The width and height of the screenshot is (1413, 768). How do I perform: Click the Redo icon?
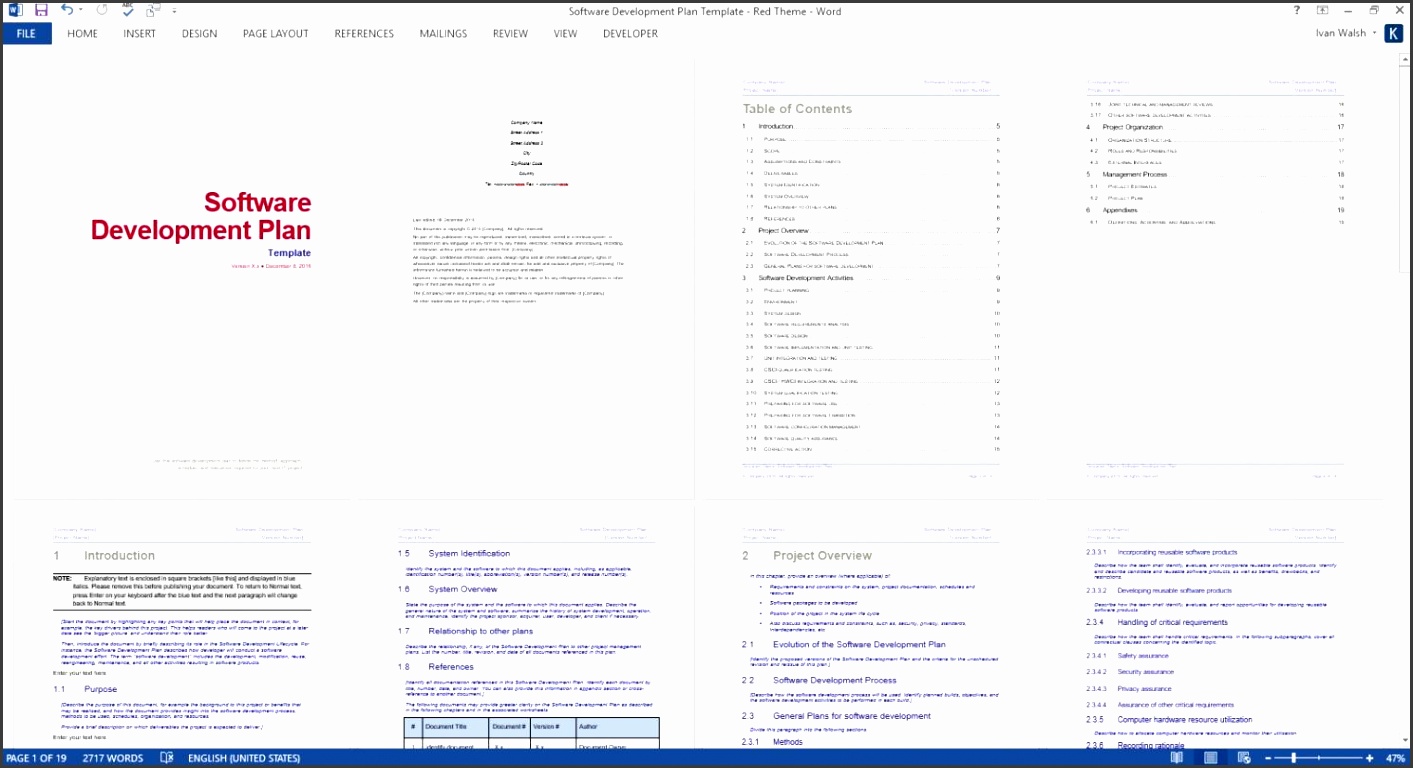pyautogui.click(x=101, y=10)
